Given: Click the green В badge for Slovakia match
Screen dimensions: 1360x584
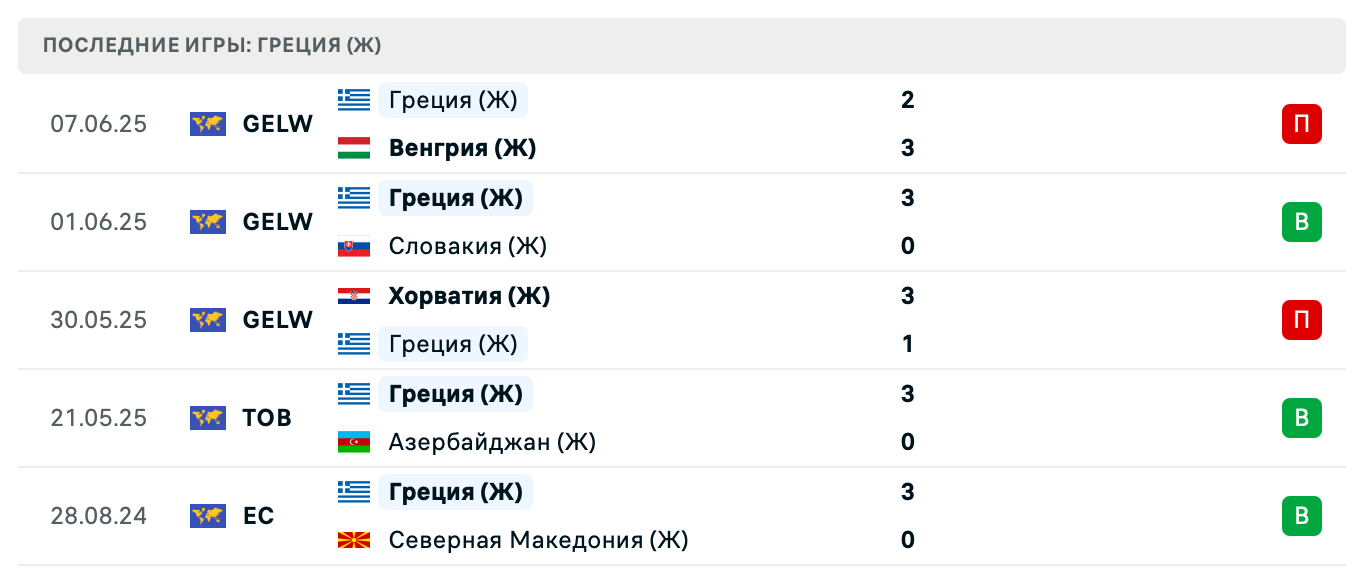Looking at the screenshot, I should coord(1301,222).
